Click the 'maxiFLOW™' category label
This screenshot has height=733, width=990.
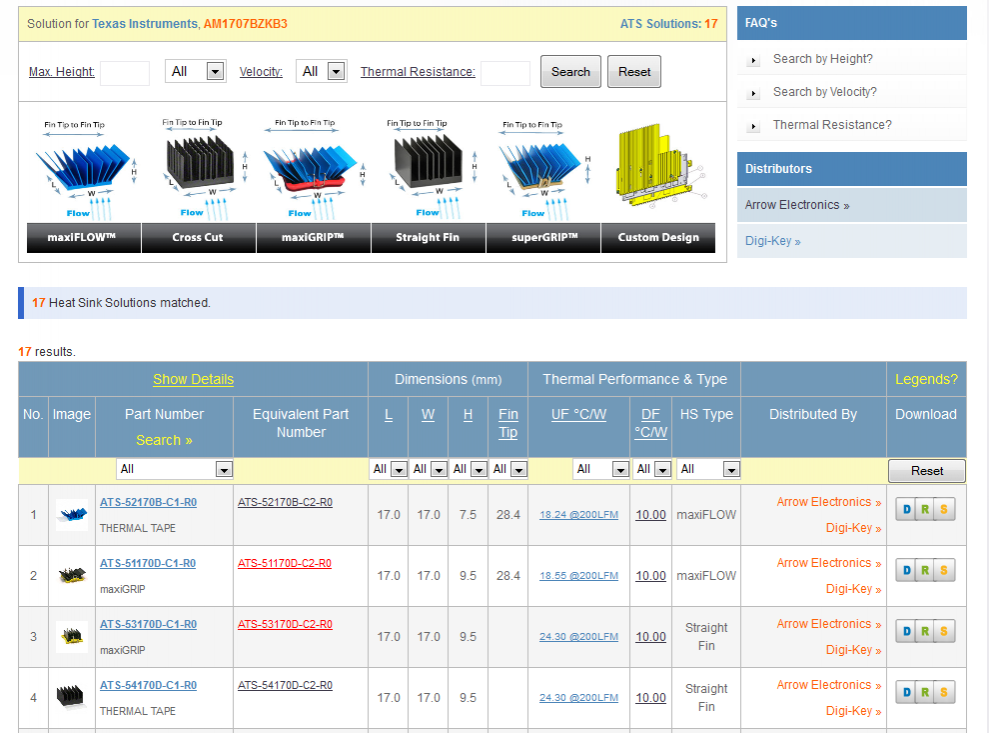click(83, 237)
